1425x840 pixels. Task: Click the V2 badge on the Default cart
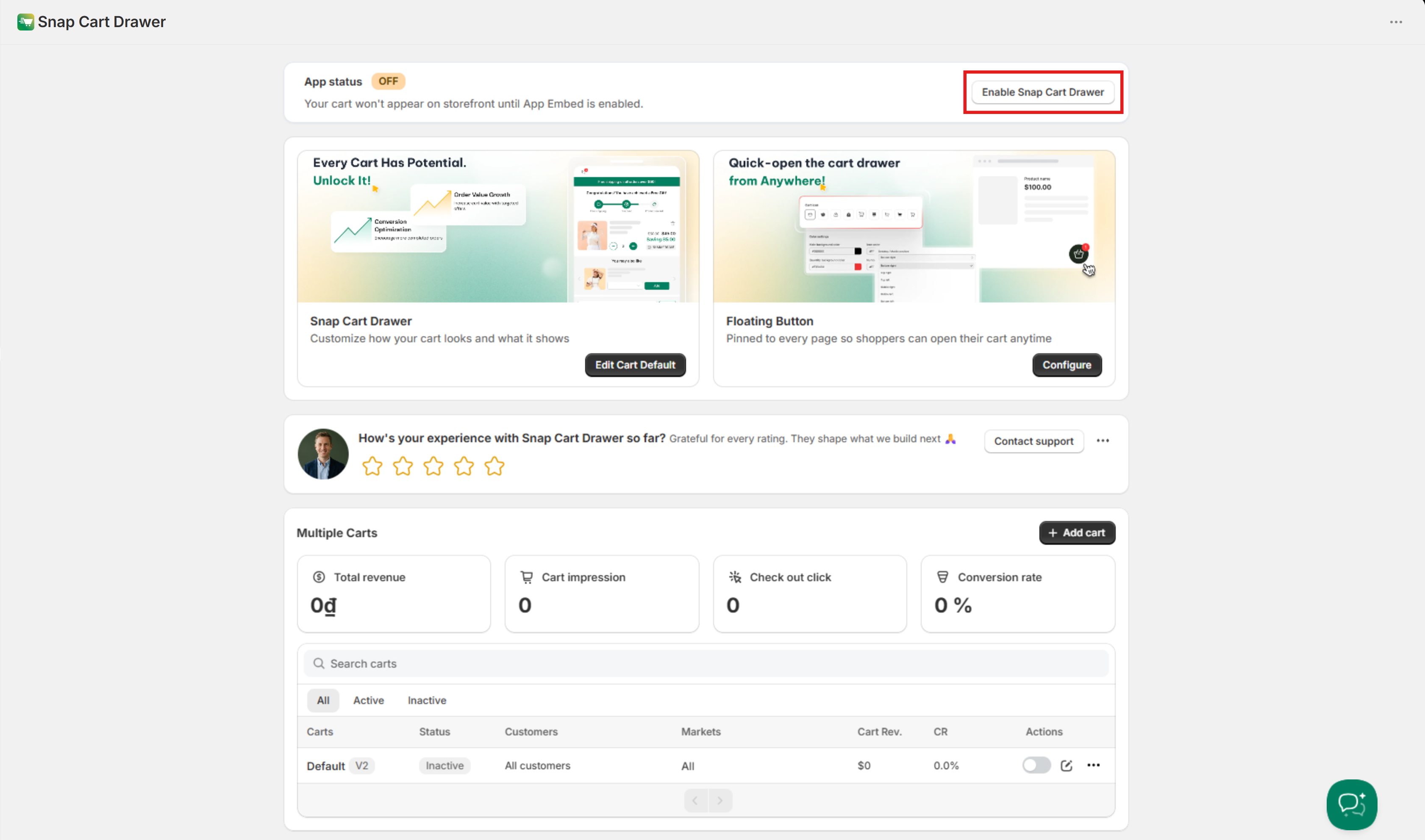(361, 766)
